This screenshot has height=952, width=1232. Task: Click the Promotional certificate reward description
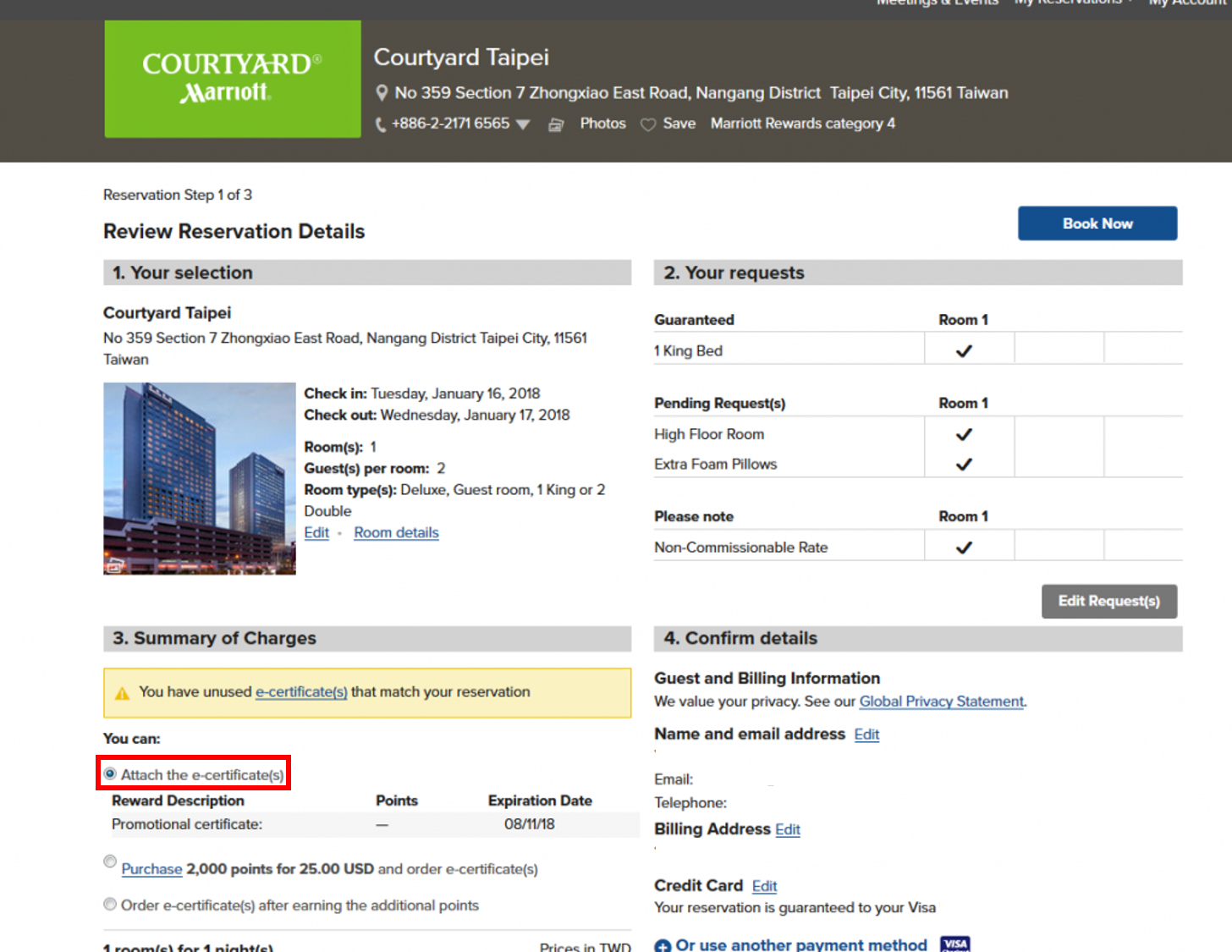tap(187, 824)
